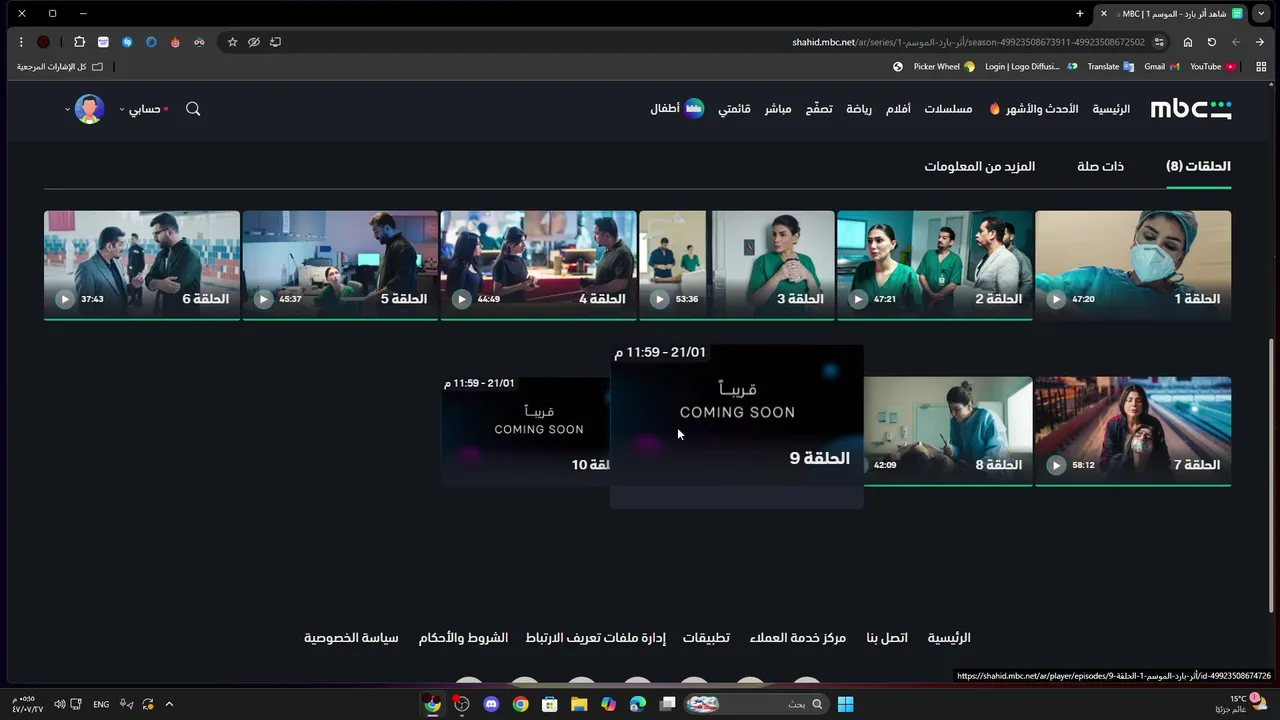Open the apps grid bookmark icon
This screenshot has width=1280, height=720.
1261,67
